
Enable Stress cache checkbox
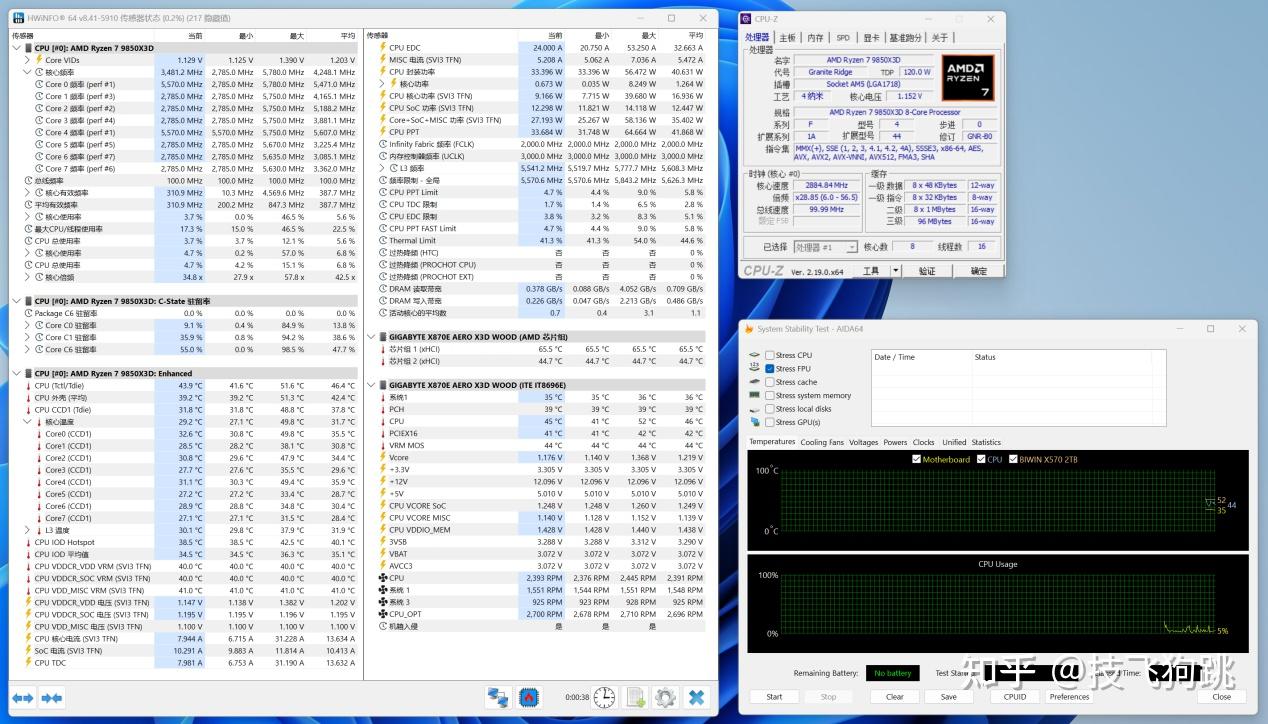coord(770,382)
